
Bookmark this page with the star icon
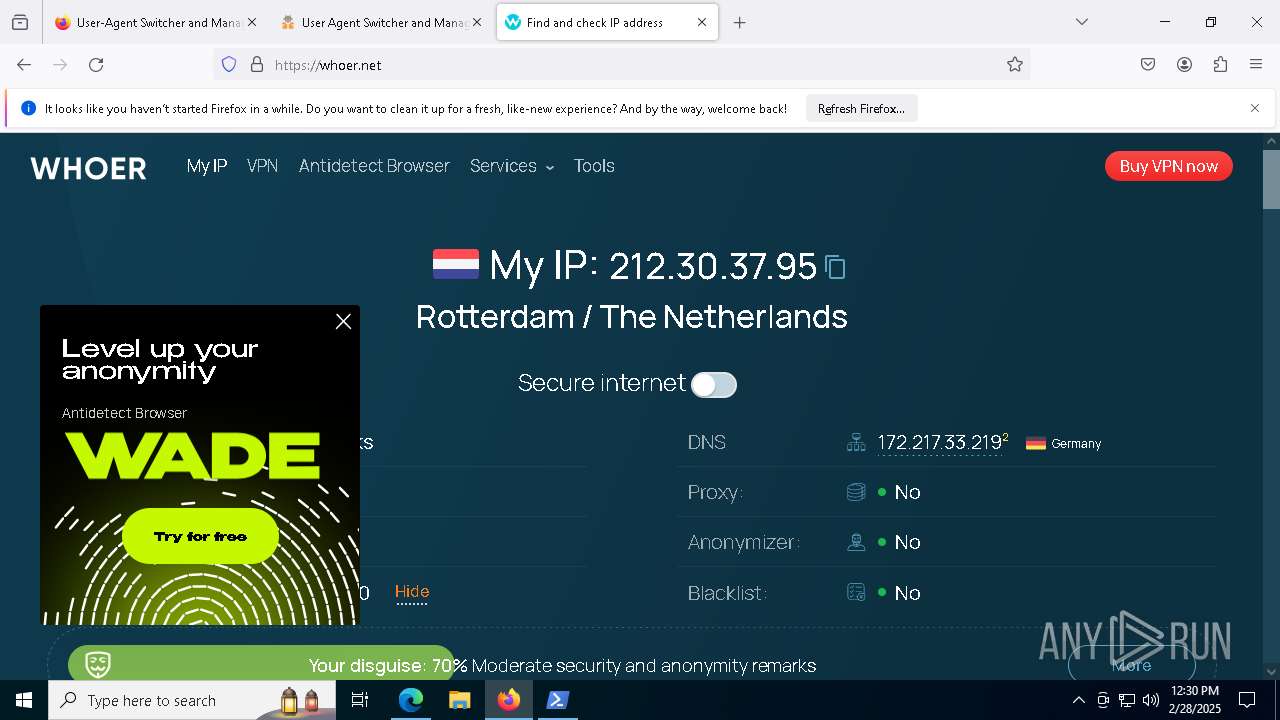[x=1015, y=65]
